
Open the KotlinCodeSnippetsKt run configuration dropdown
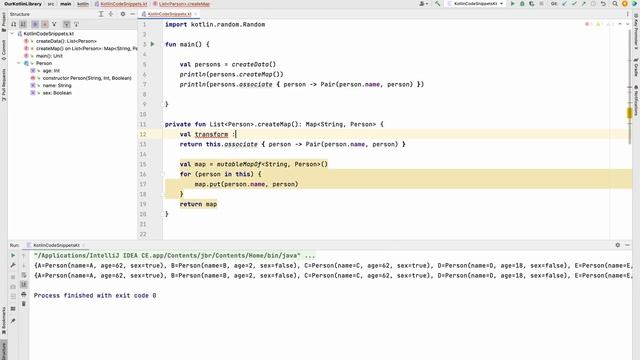pyautogui.click(x=476, y=4)
